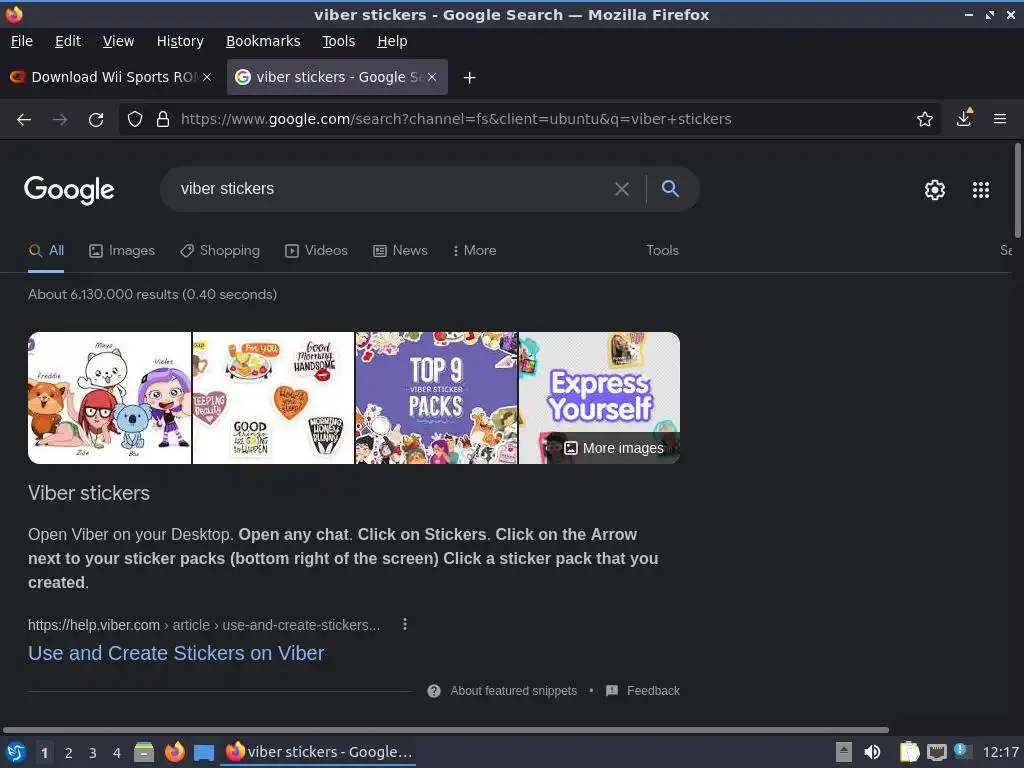Switch to Shopping results
1024x768 pixels.
point(220,251)
